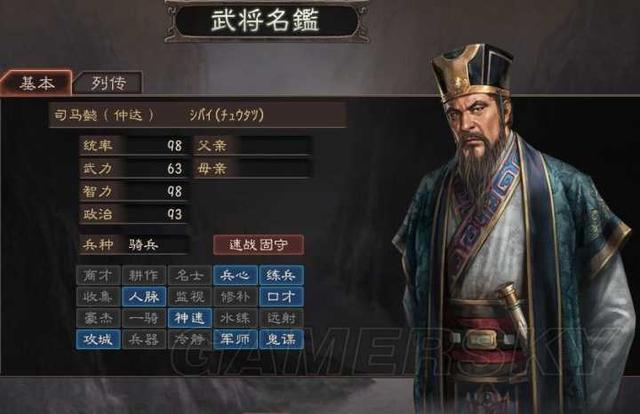The image size is (640, 414).
Task: Click the 练兵 highlighted trait
Action: coord(281,275)
